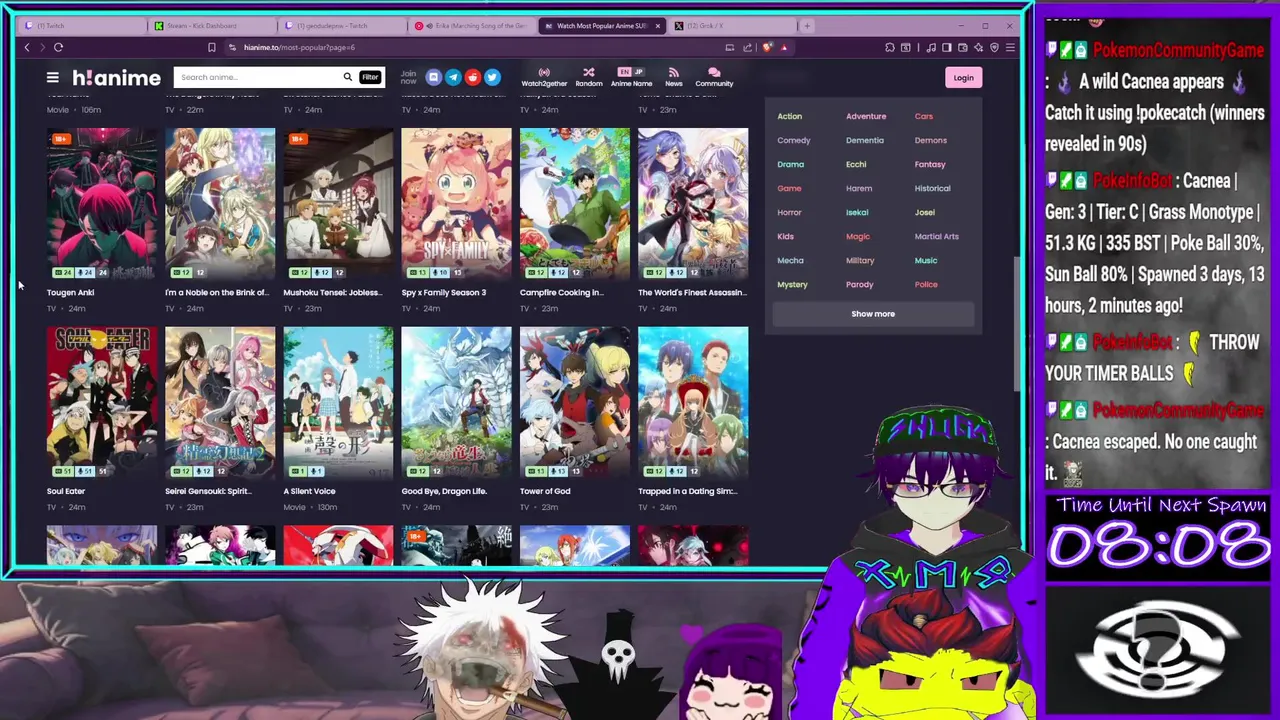Select the Dementia genre
This screenshot has width=1280, height=720.
pyautogui.click(x=865, y=140)
